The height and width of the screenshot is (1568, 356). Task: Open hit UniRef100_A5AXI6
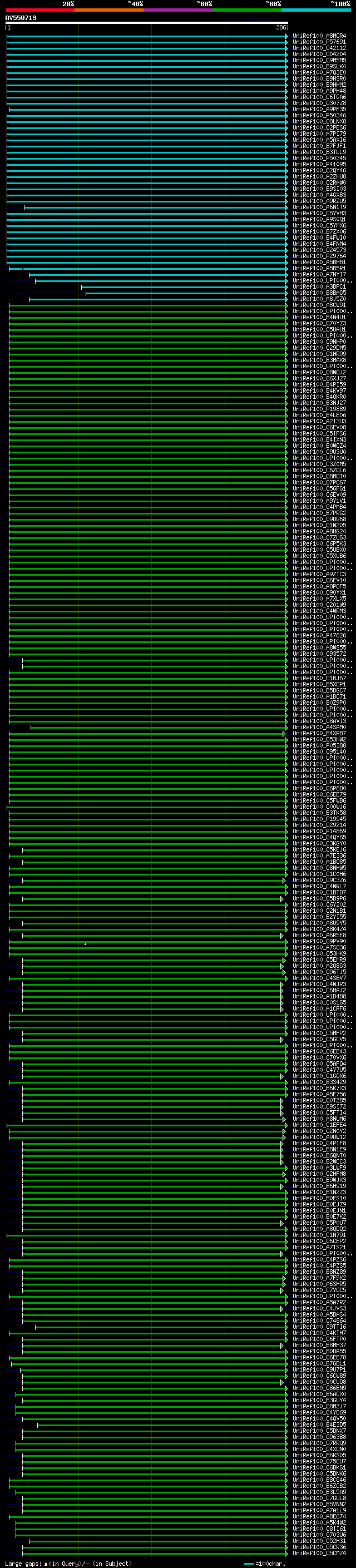pyautogui.click(x=319, y=140)
